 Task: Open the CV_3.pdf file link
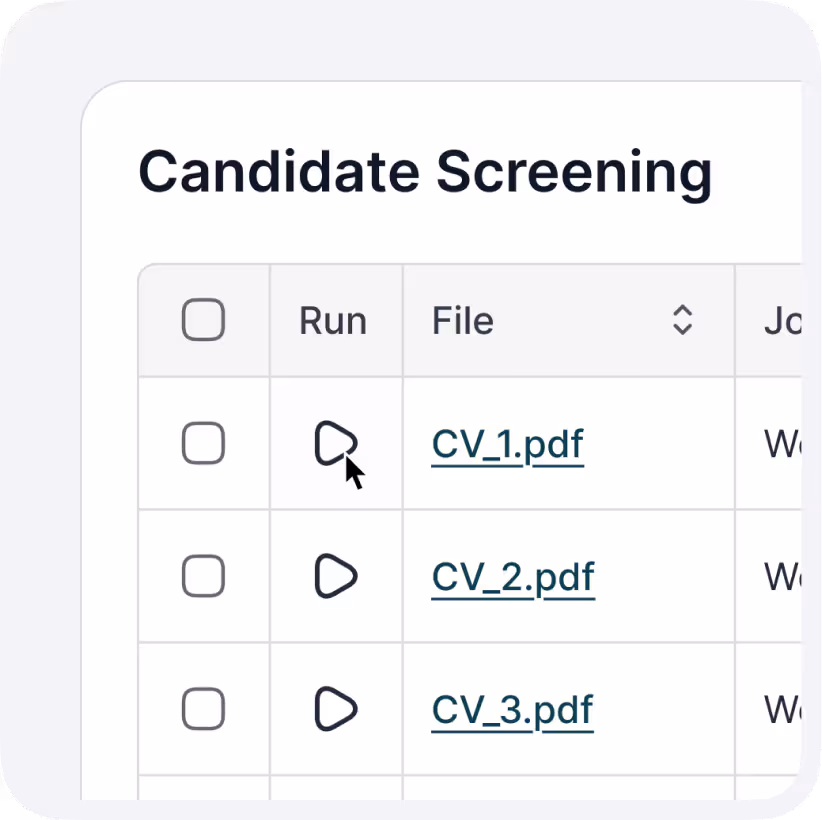[x=512, y=710]
